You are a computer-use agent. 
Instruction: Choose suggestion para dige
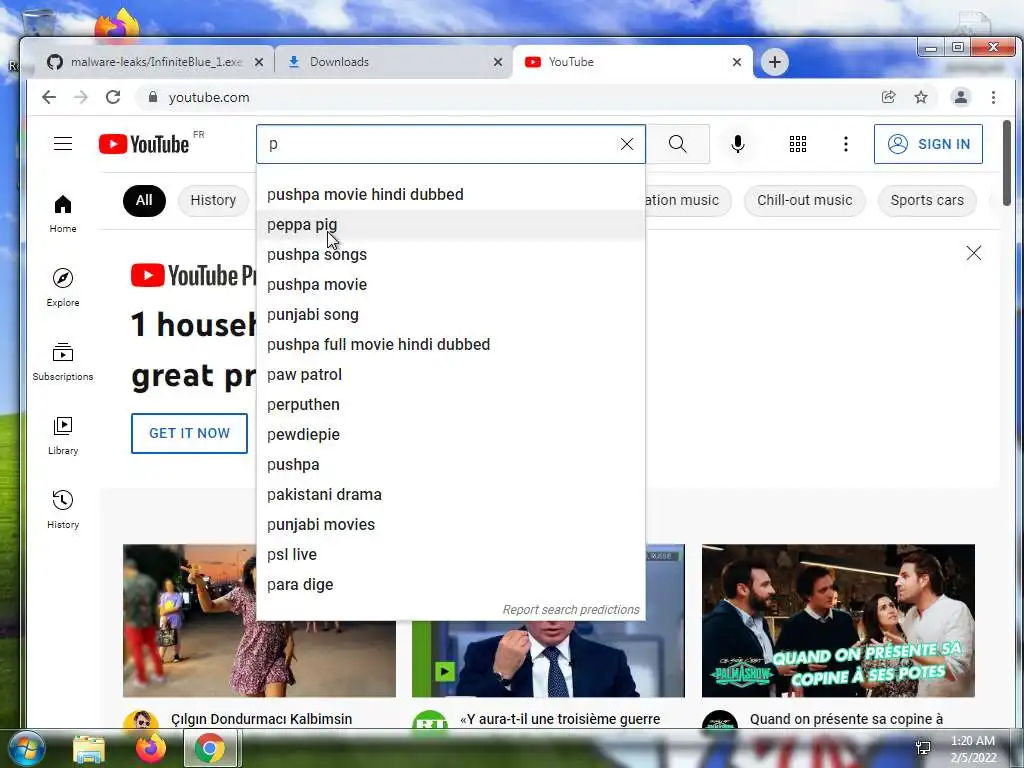pos(451,584)
